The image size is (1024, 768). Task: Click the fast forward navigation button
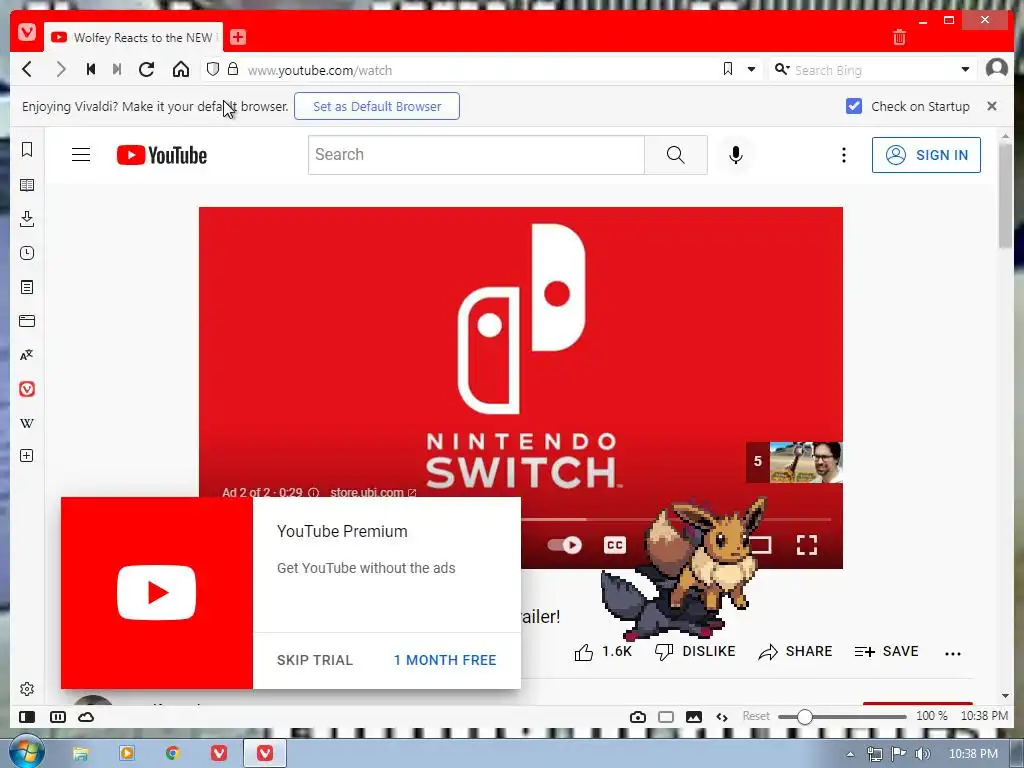point(117,69)
